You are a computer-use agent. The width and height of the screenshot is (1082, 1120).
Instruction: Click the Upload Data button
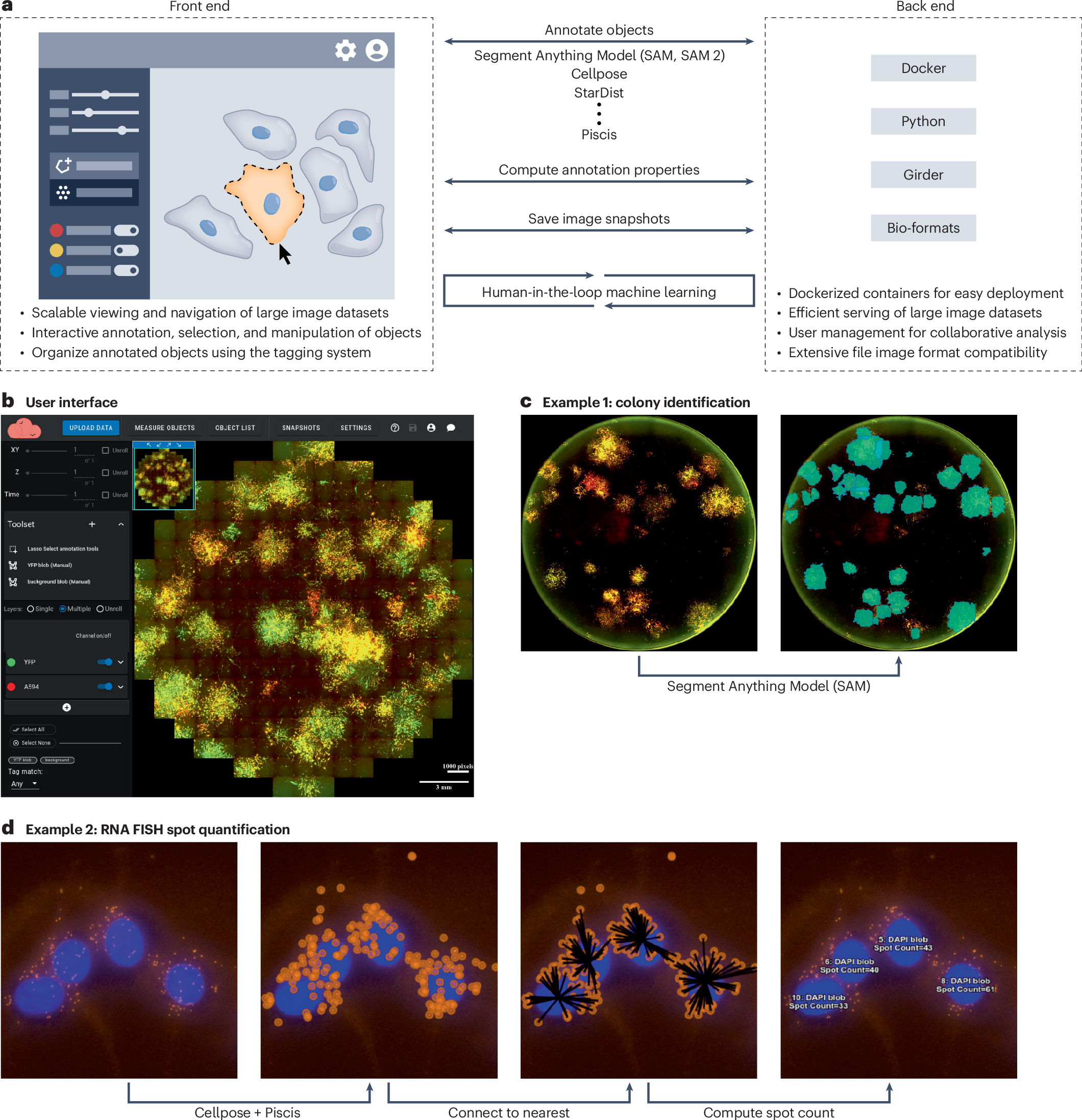(x=91, y=428)
